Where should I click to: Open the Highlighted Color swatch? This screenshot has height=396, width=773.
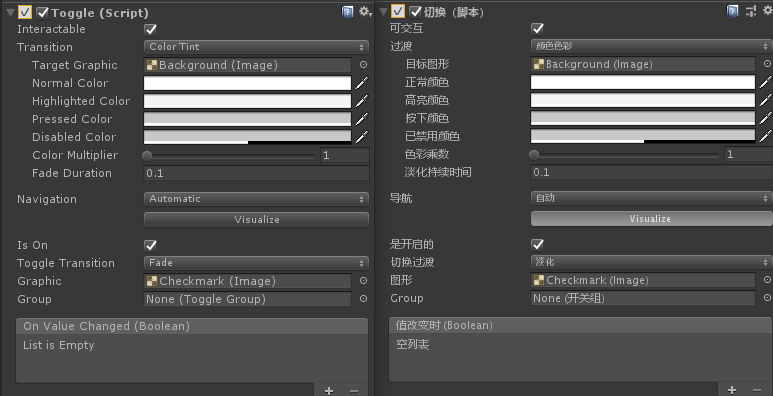coord(247,101)
